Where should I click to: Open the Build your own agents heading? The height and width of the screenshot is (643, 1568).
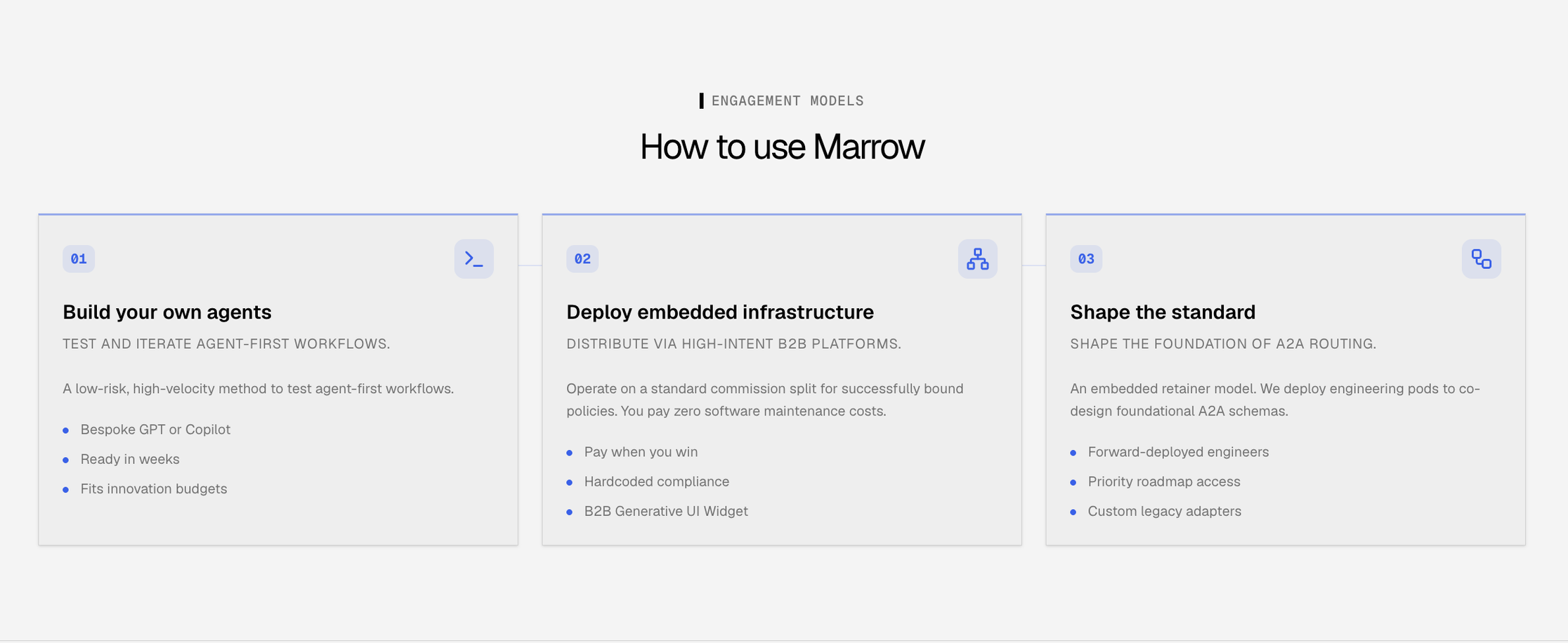coord(167,312)
